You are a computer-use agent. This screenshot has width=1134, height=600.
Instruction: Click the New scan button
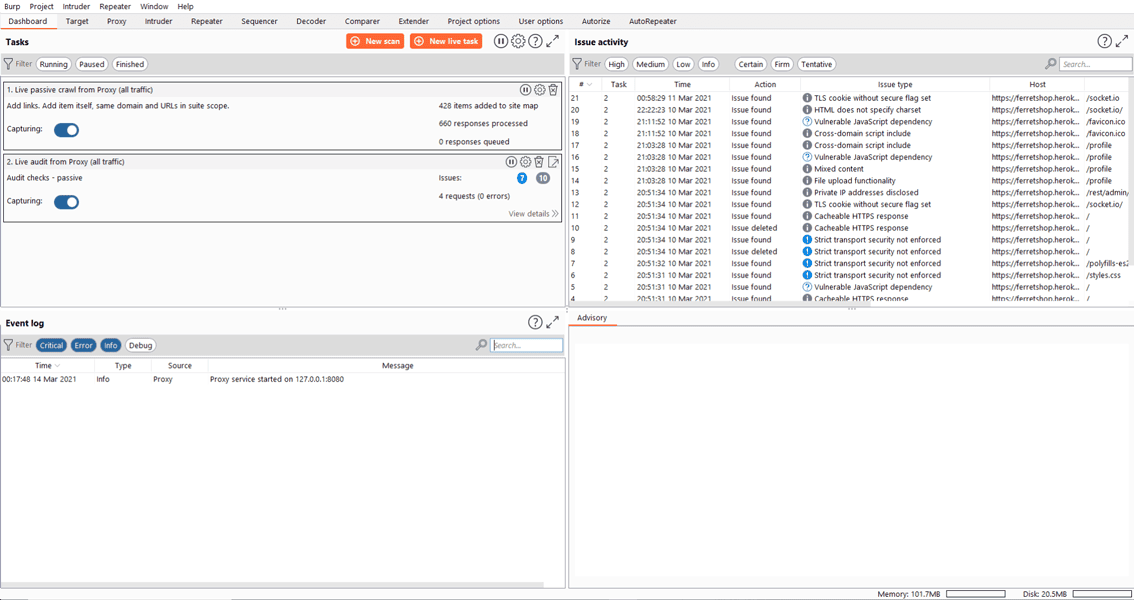pos(375,41)
